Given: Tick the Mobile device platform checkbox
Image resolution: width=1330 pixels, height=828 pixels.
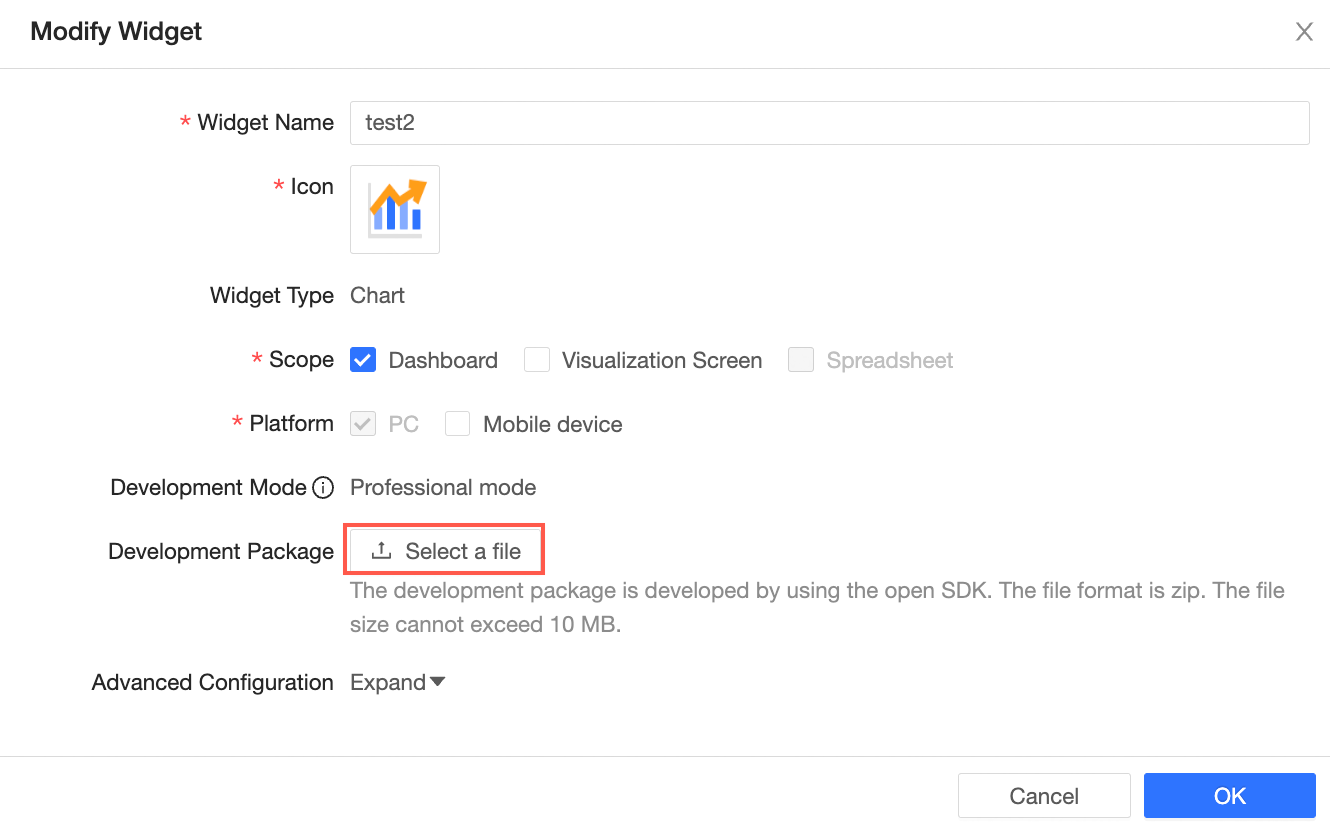Looking at the screenshot, I should [x=457, y=424].
